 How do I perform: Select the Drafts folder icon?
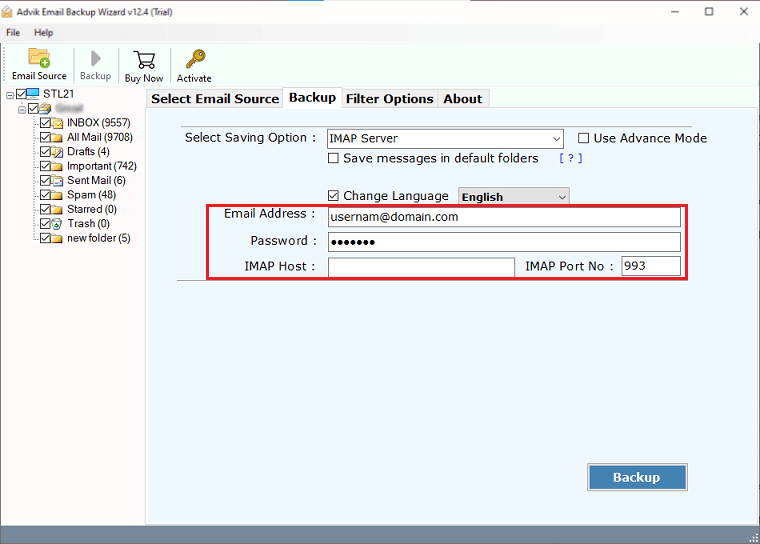pos(57,152)
